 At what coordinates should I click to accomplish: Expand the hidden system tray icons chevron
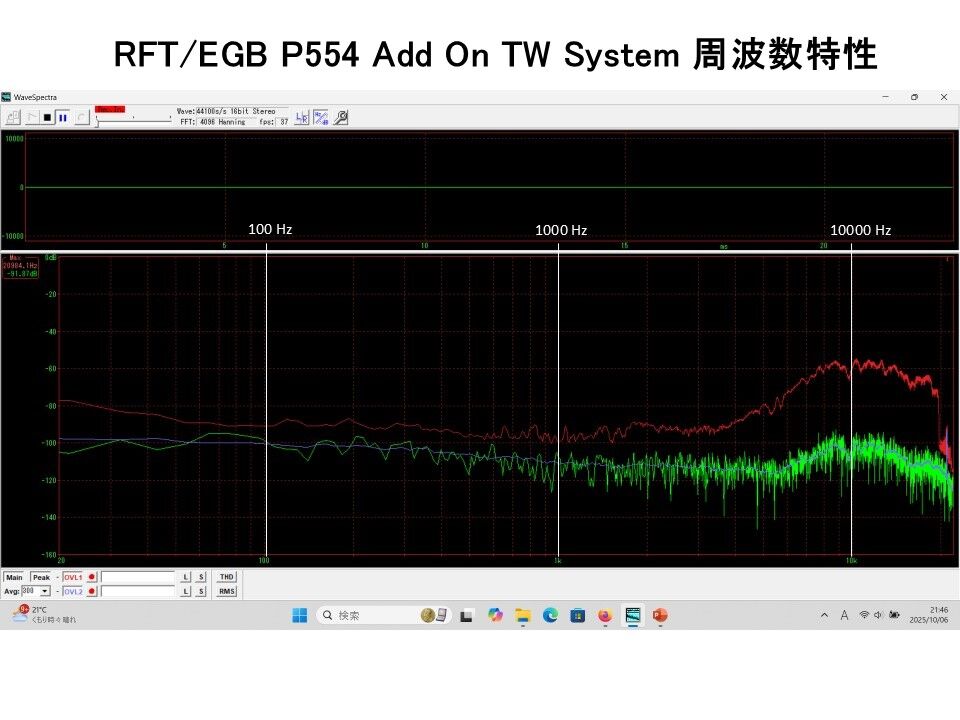pyautogui.click(x=824, y=615)
